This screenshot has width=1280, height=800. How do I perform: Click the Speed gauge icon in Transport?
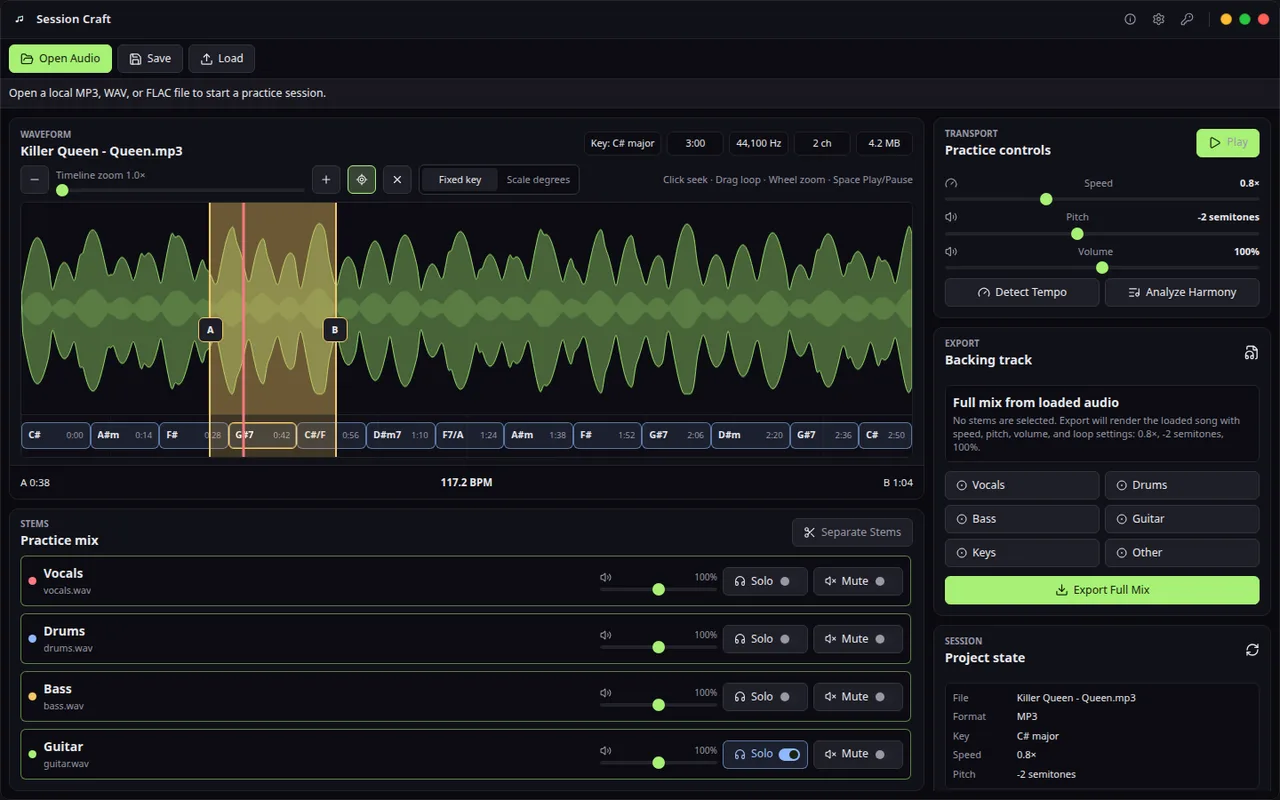pos(951,183)
